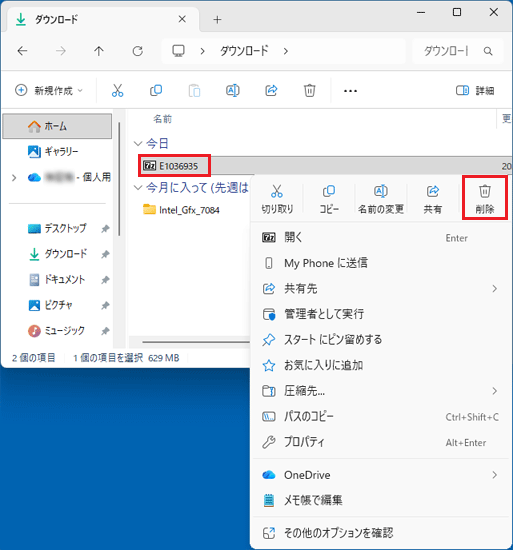Viewport: 513px width, 550px height.
Task: Click the pin icon beside ミュージック
Action: (105, 331)
